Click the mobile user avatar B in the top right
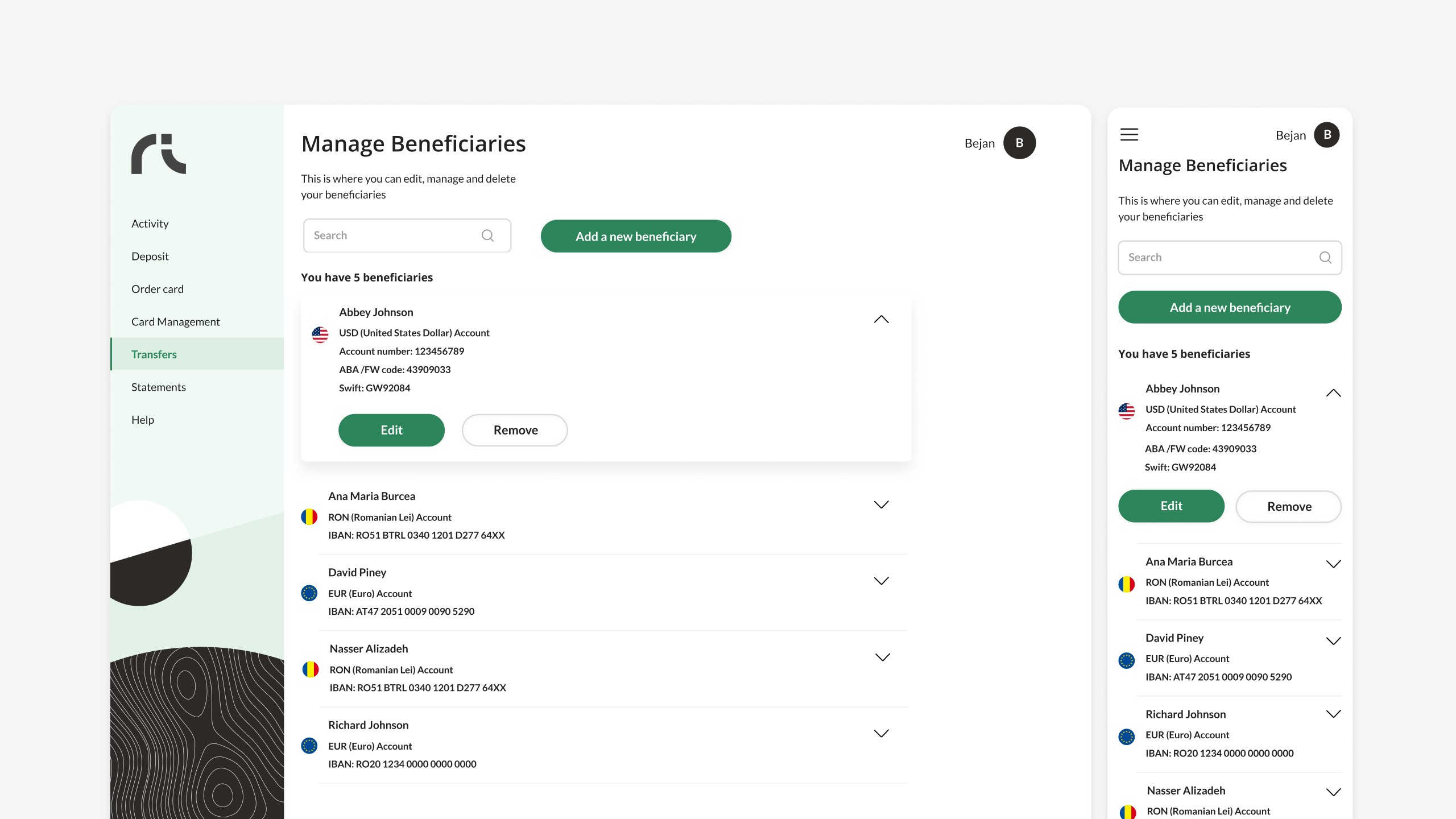The width and height of the screenshot is (1456, 819). (1327, 135)
